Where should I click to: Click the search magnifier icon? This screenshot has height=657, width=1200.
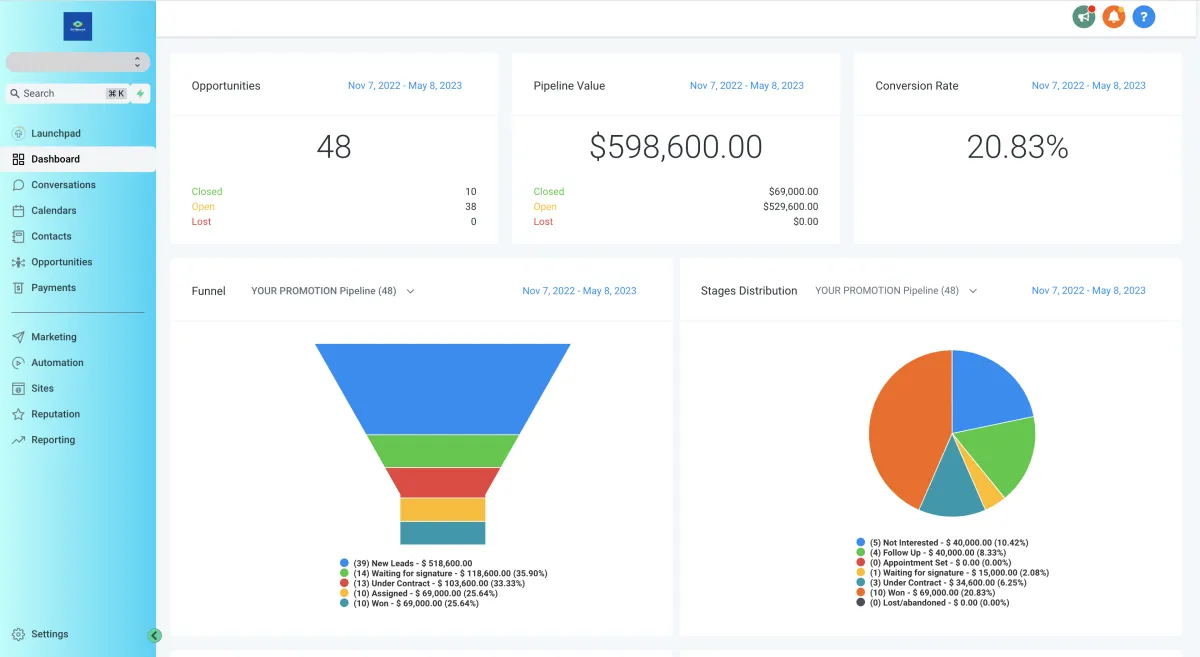(15, 93)
